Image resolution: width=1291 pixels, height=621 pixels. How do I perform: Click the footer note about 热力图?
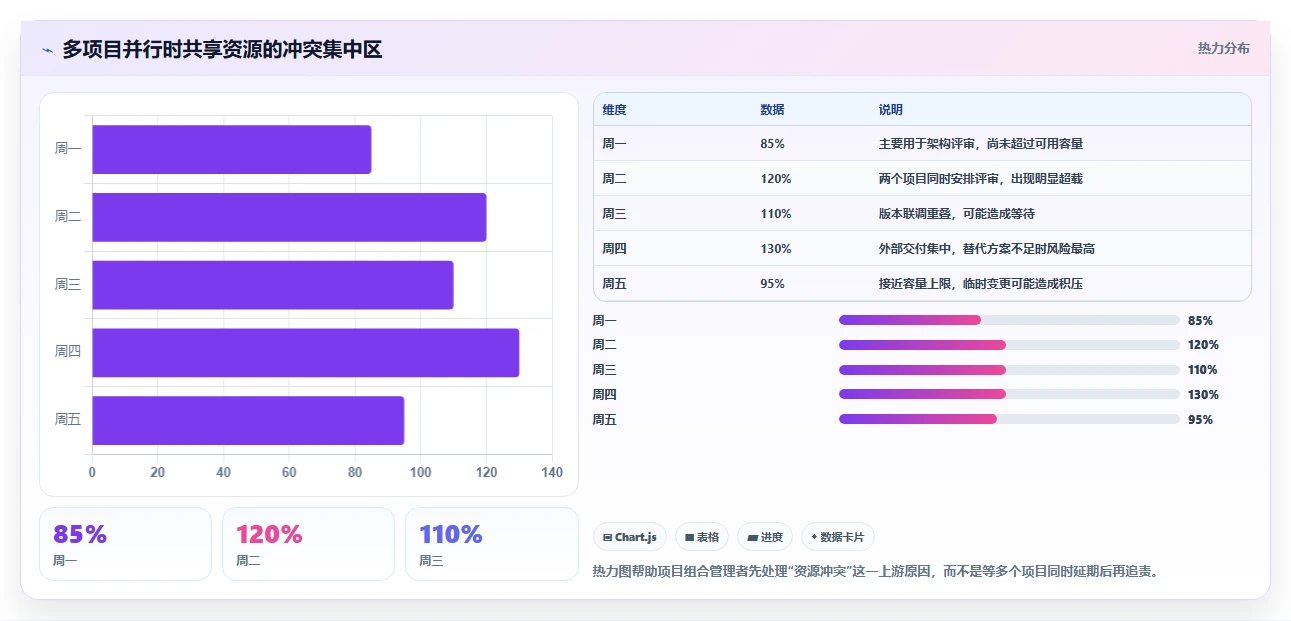[x=875, y=572]
